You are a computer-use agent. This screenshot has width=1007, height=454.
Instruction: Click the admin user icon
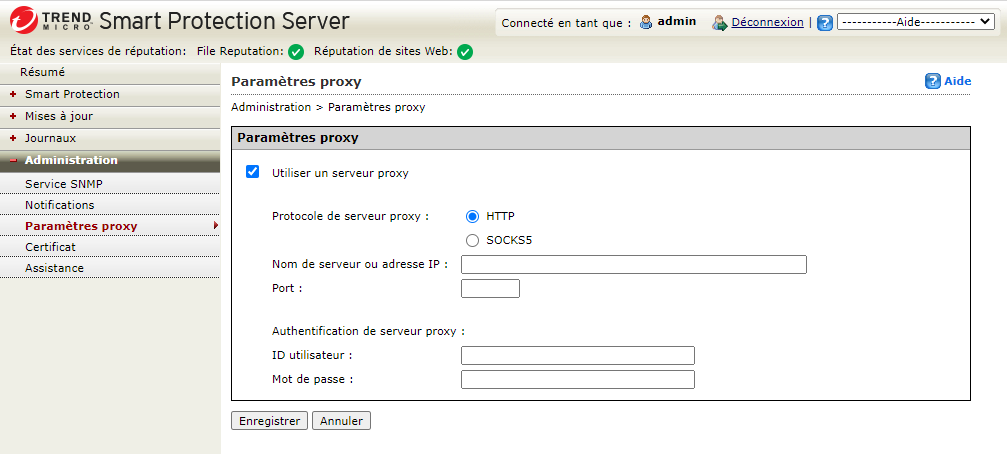pyautogui.click(x=646, y=22)
